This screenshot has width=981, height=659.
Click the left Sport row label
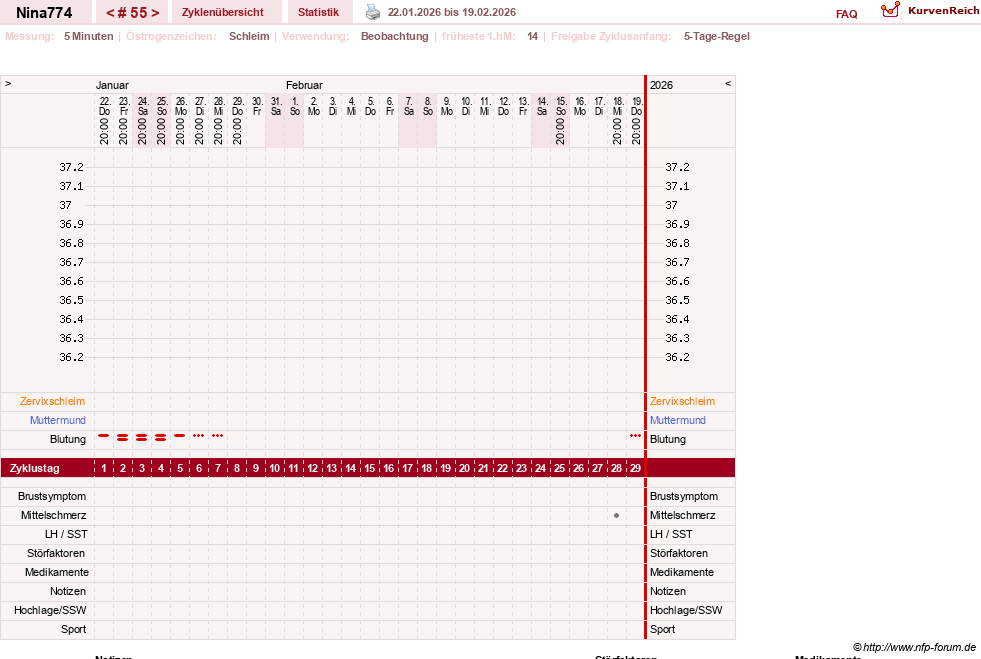tap(73, 630)
